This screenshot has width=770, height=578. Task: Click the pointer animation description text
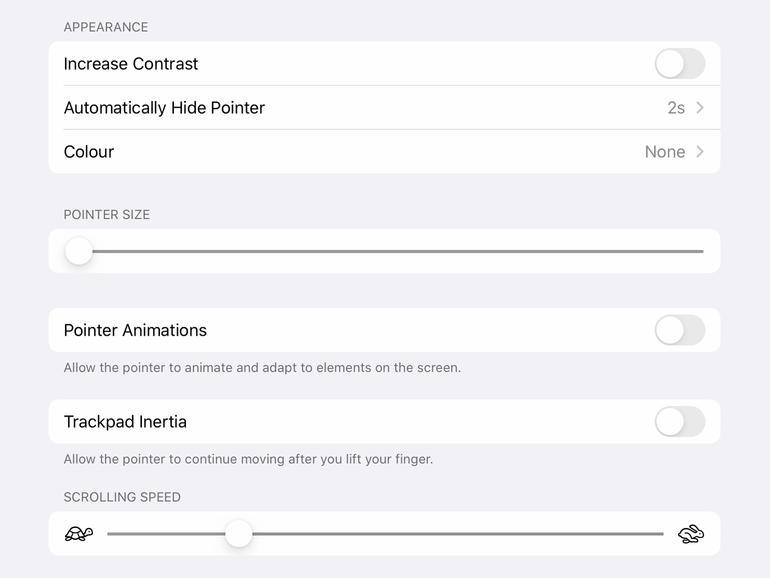tap(262, 368)
